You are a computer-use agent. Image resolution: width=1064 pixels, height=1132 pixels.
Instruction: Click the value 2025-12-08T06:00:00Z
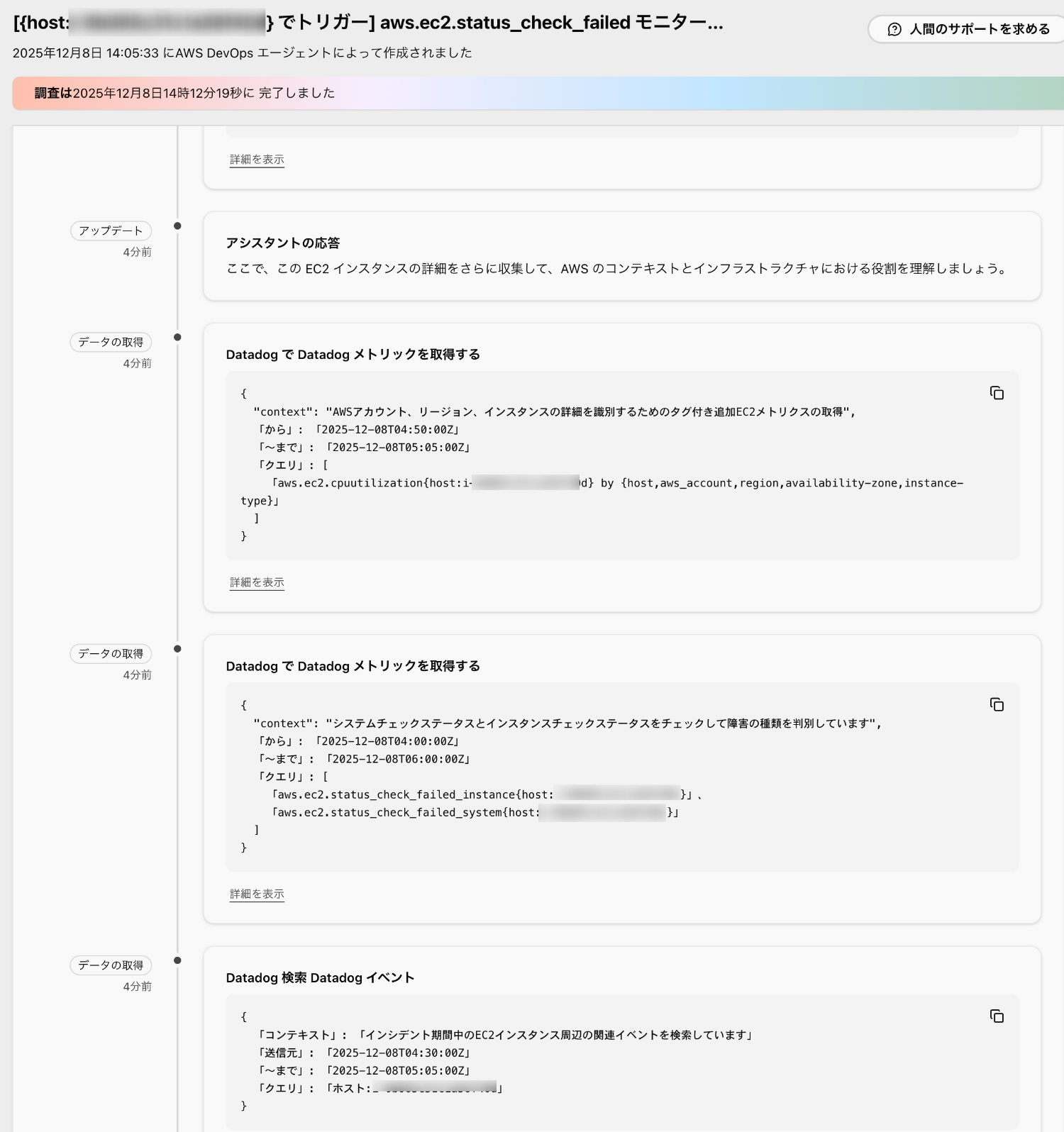point(398,759)
